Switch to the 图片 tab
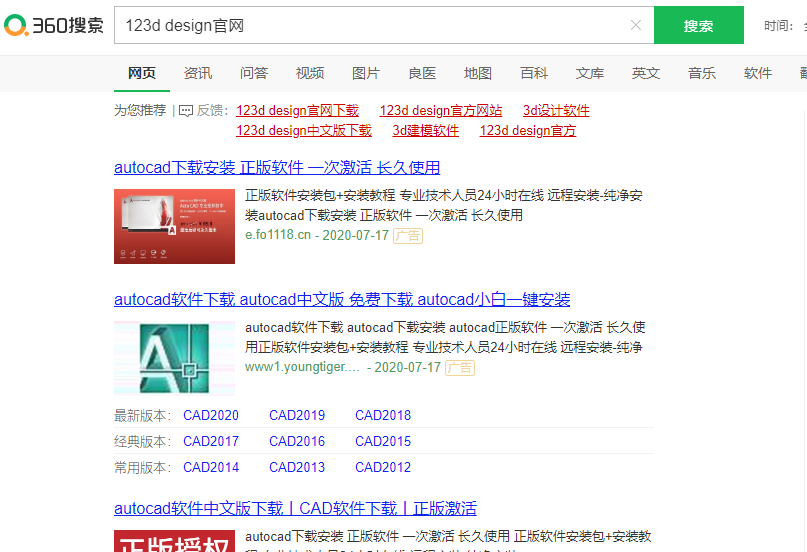Viewport: 807px width, 552px height. pyautogui.click(x=366, y=73)
